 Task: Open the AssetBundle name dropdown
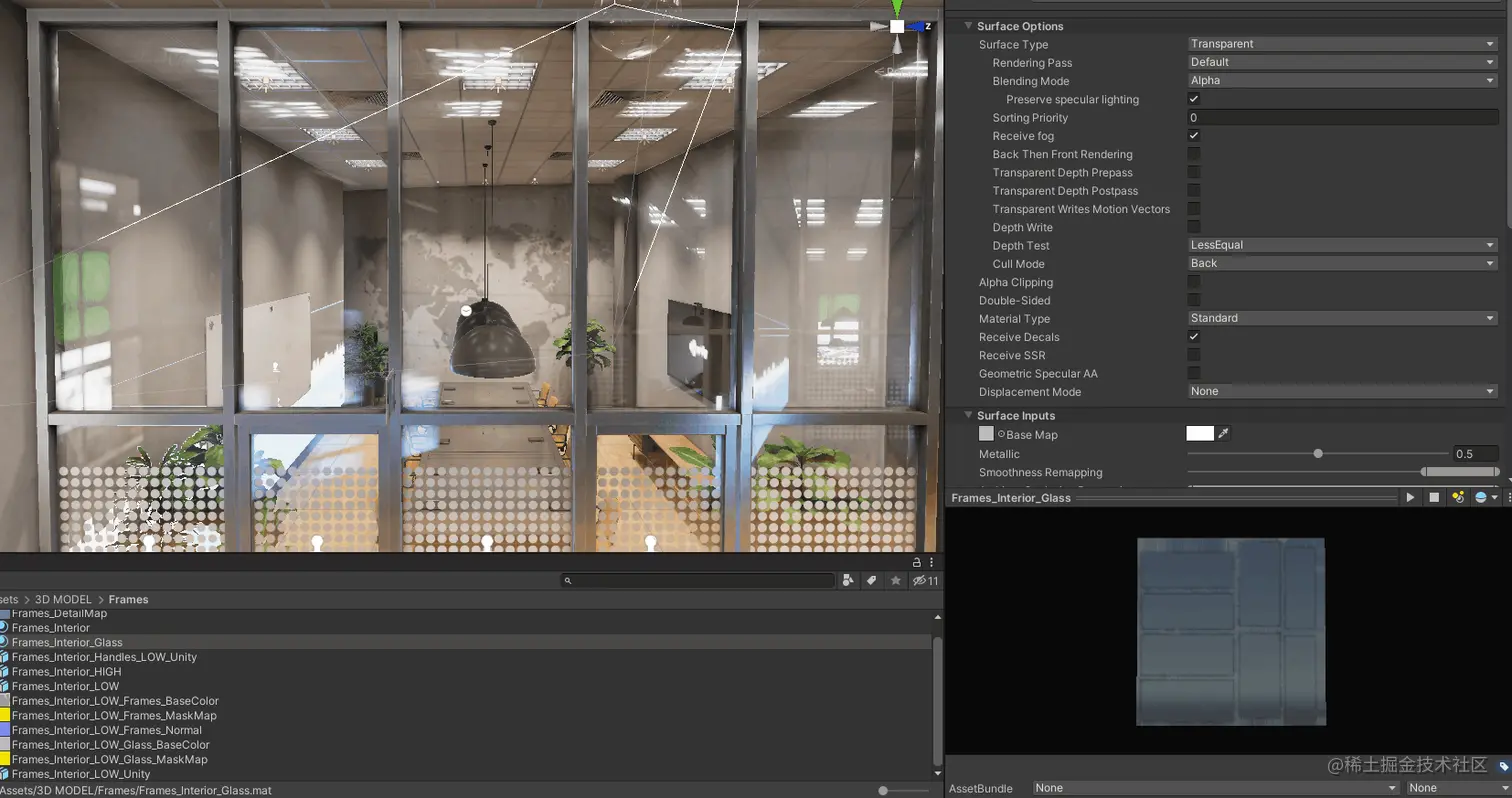pos(1216,788)
